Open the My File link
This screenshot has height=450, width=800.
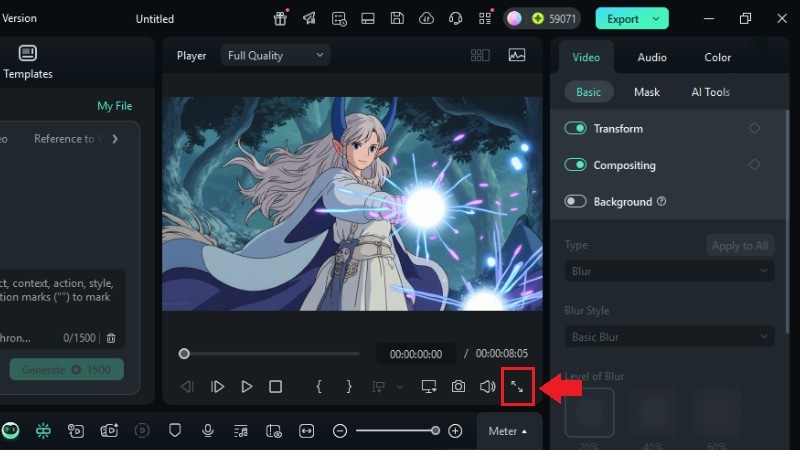(x=114, y=106)
